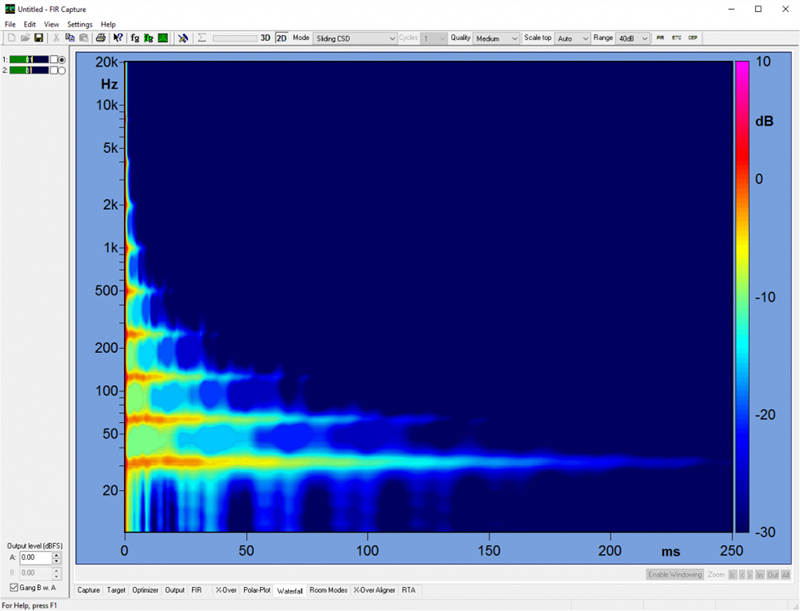
Task: Click the ETC toolbar icon
Action: 677,38
